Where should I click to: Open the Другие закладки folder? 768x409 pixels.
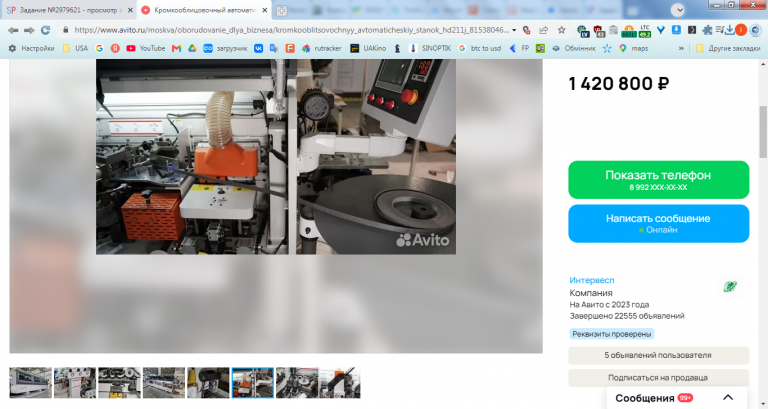[x=728, y=48]
